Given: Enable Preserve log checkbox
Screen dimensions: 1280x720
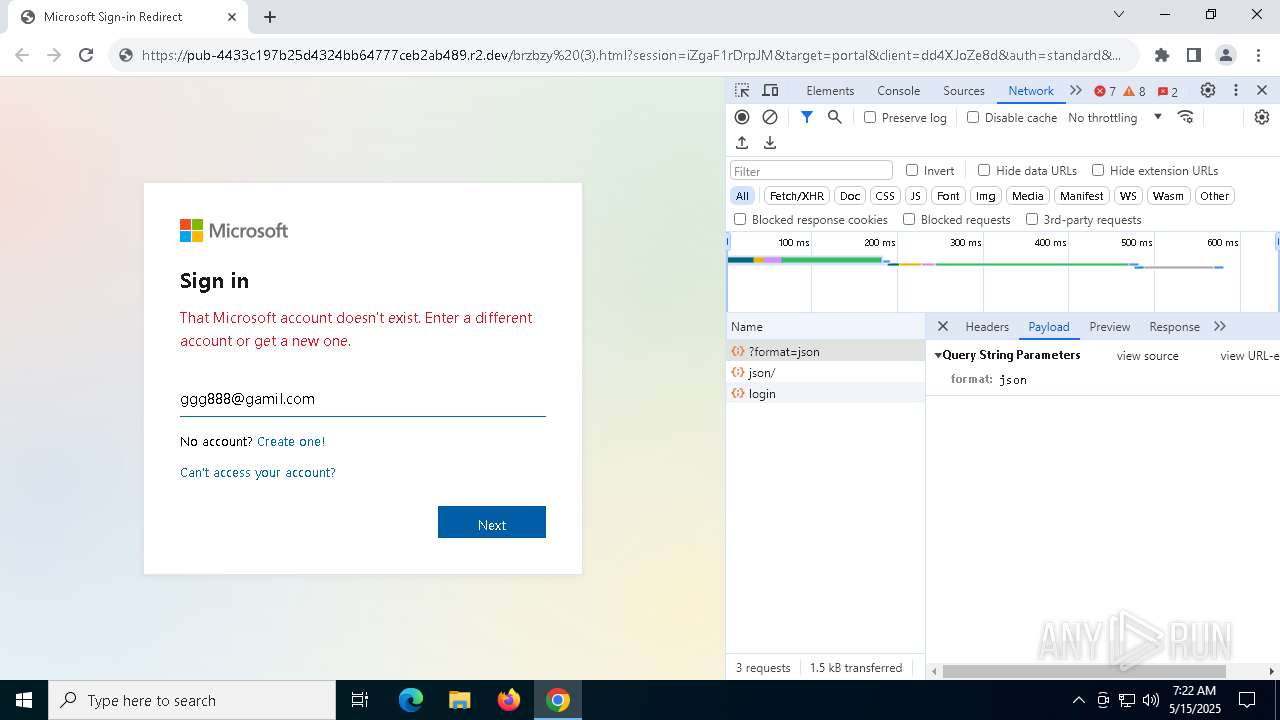Looking at the screenshot, I should (x=870, y=117).
